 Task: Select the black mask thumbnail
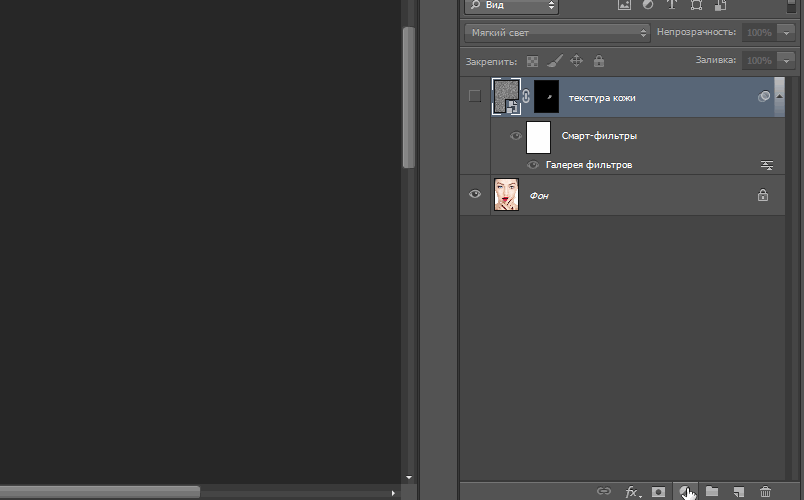pyautogui.click(x=547, y=97)
